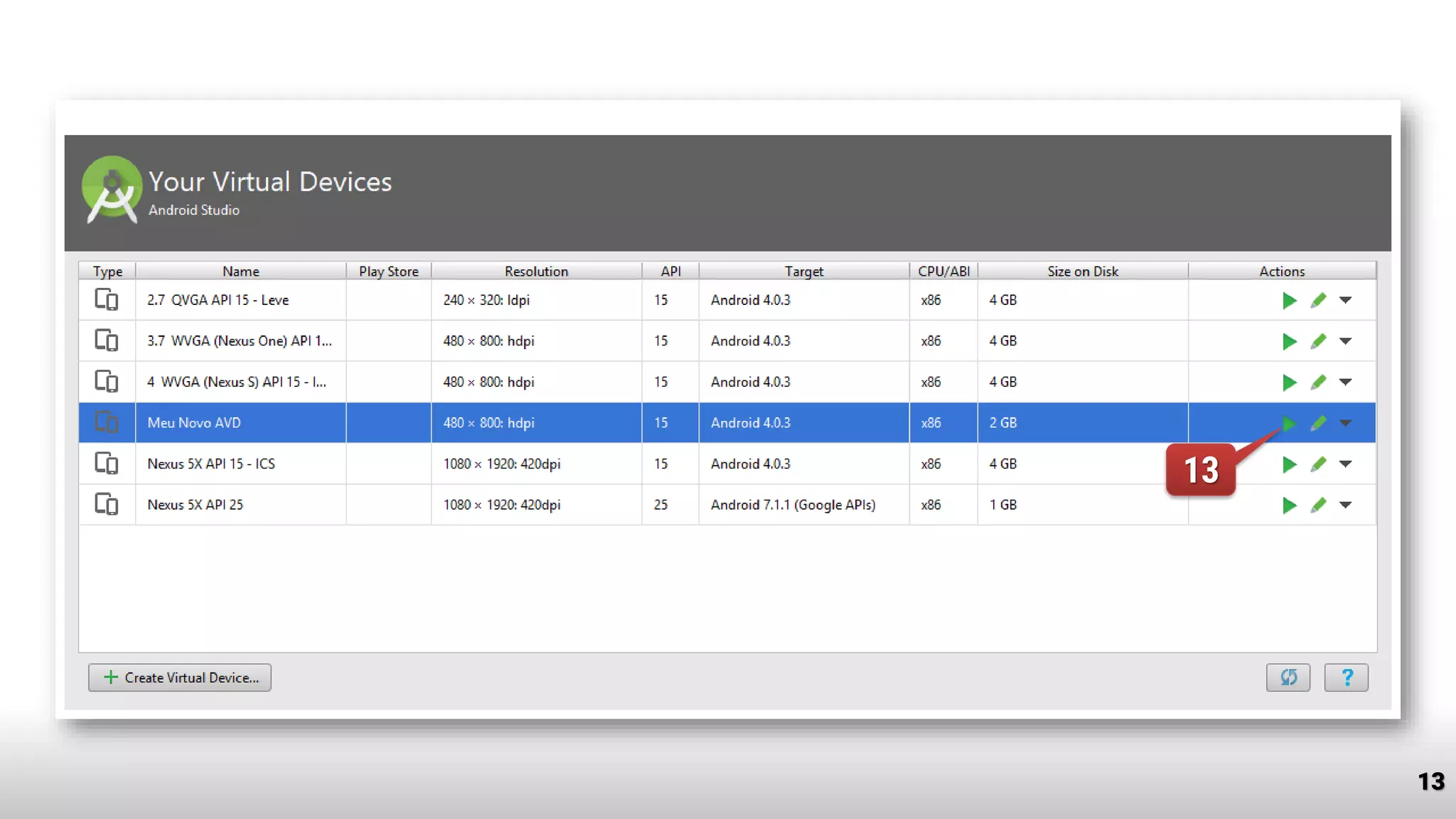Edit the 2.7 QVGA API 15 device

tap(1318, 301)
